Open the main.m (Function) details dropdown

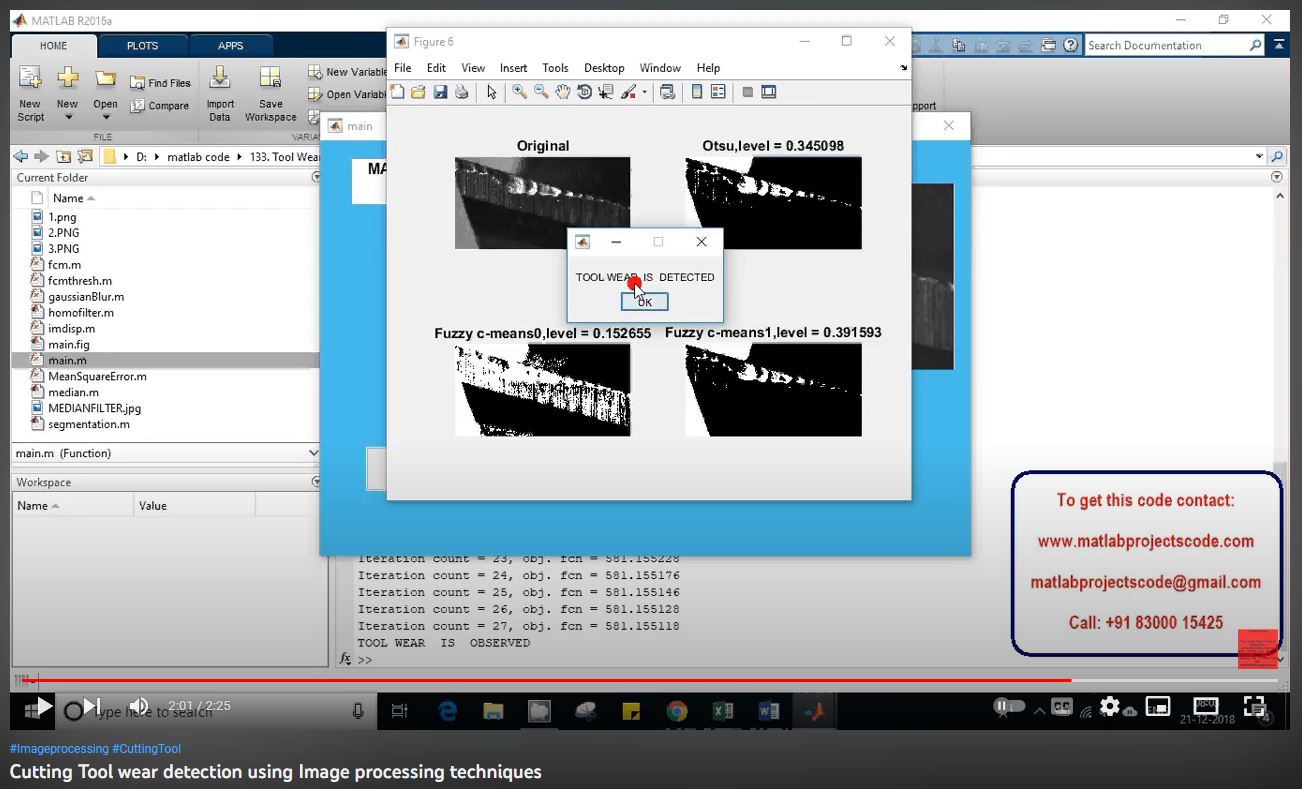[x=312, y=453]
